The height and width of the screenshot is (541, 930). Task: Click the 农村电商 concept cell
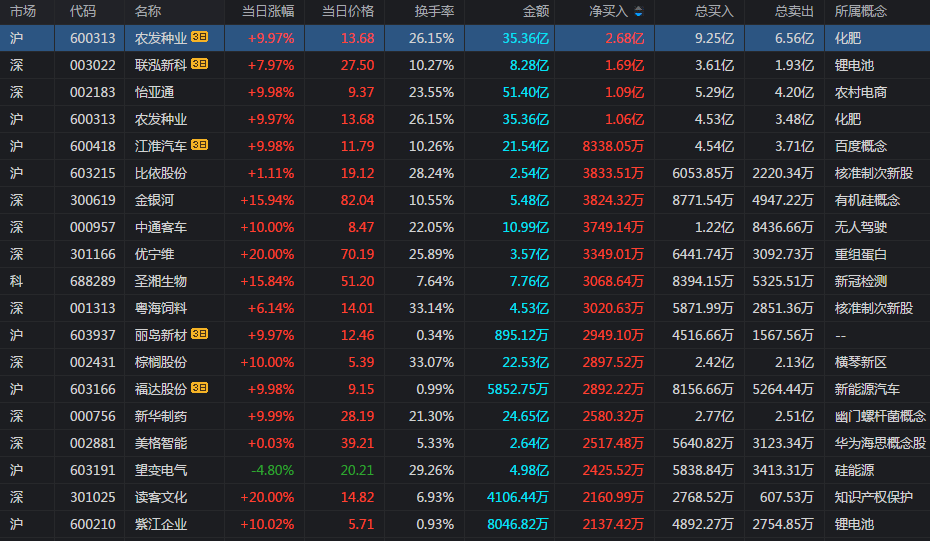[x=861, y=93]
